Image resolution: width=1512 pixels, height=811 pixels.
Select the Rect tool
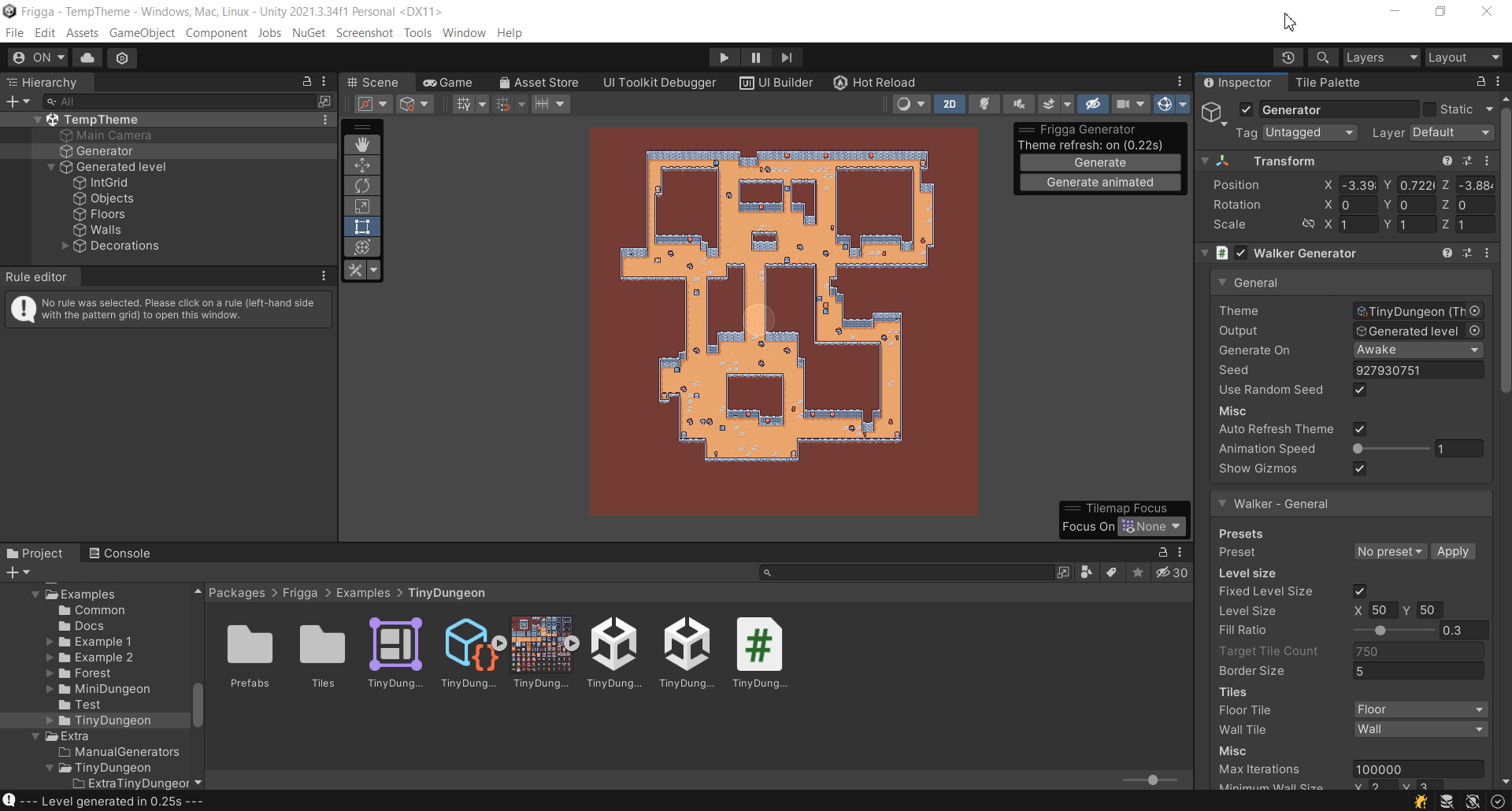pos(362,226)
